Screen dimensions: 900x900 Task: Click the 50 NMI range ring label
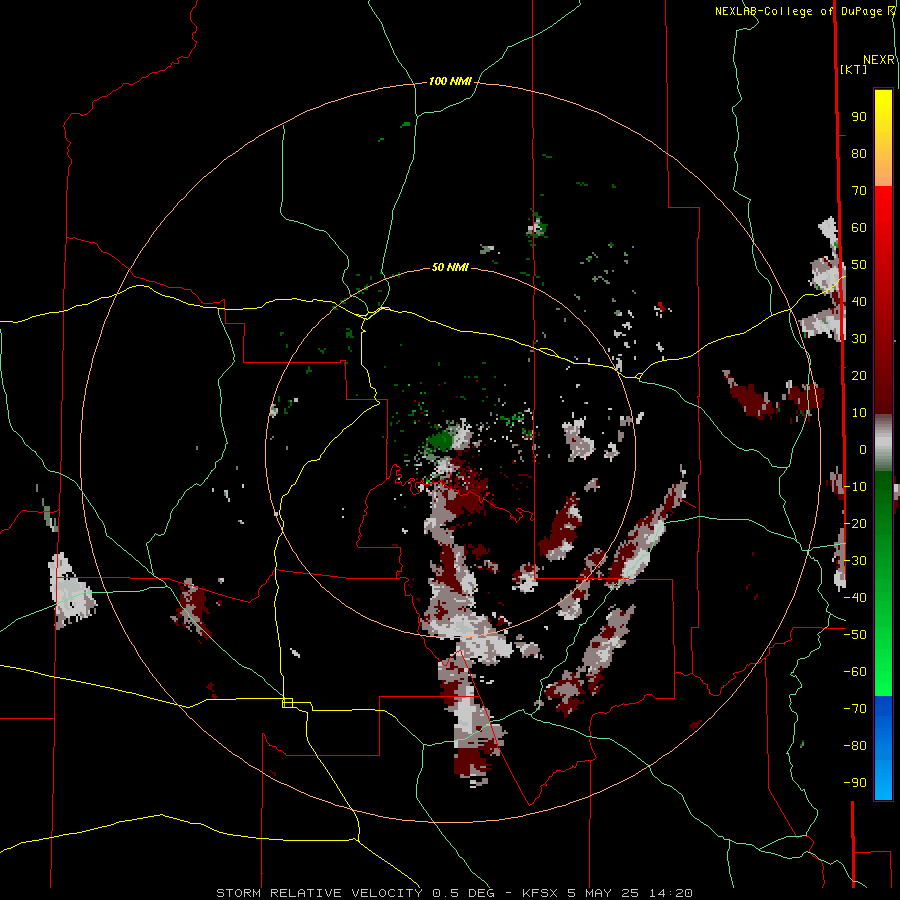[x=450, y=267]
